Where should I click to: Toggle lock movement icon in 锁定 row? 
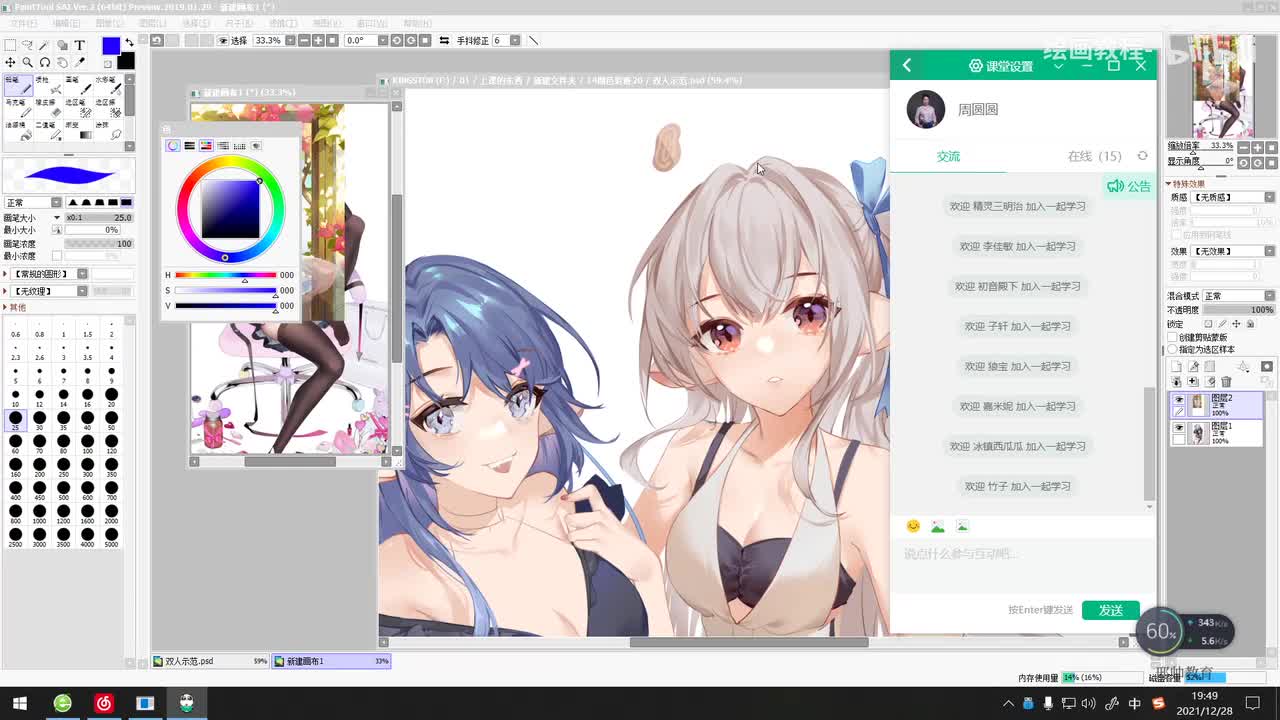[1236, 324]
